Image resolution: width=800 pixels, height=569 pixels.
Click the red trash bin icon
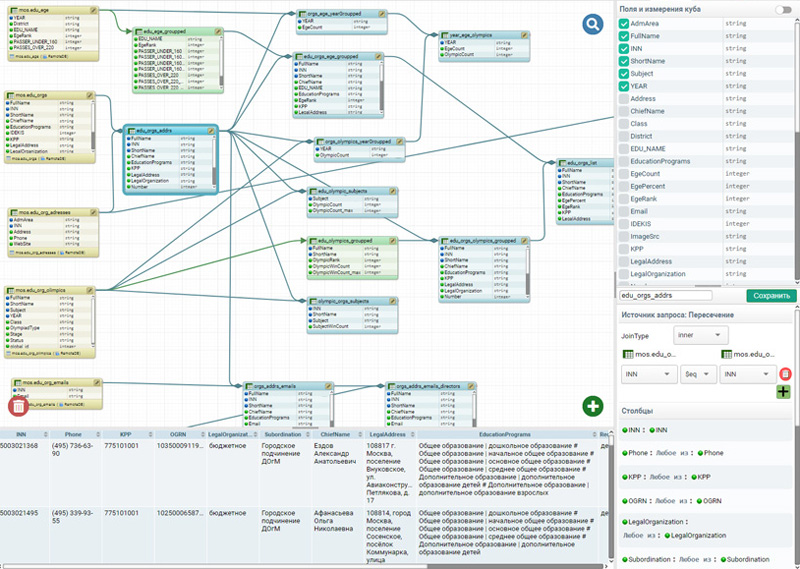(x=18, y=406)
